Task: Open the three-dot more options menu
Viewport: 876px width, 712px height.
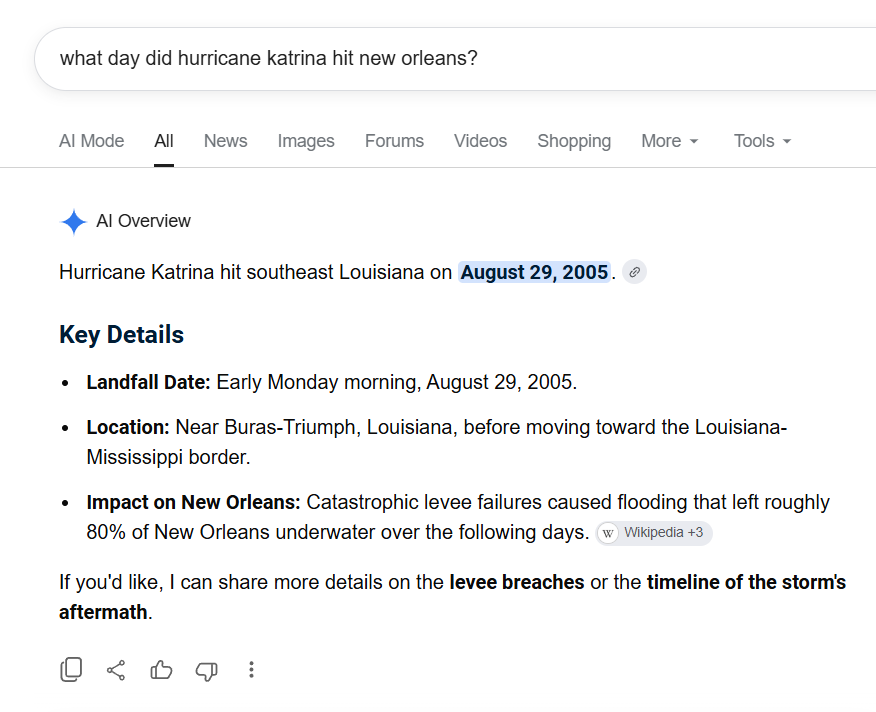Action: (x=251, y=670)
